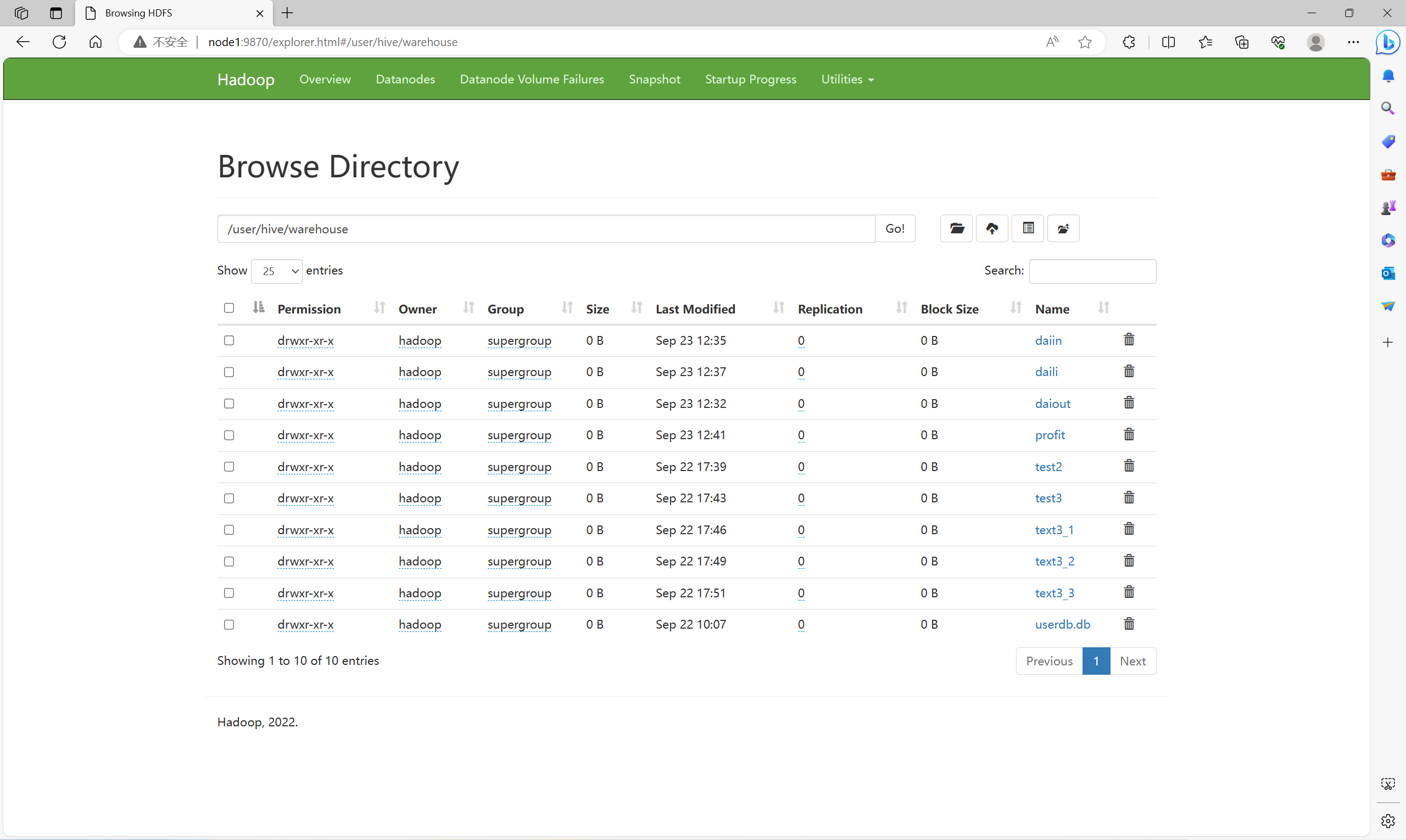Click trash icon for userdb.db row
The height and width of the screenshot is (840, 1406).
pyautogui.click(x=1129, y=624)
